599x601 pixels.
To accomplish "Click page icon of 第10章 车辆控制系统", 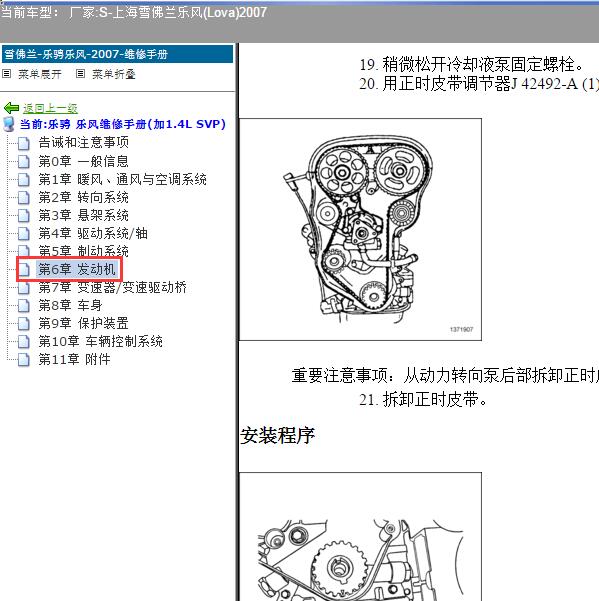I will click(x=24, y=342).
